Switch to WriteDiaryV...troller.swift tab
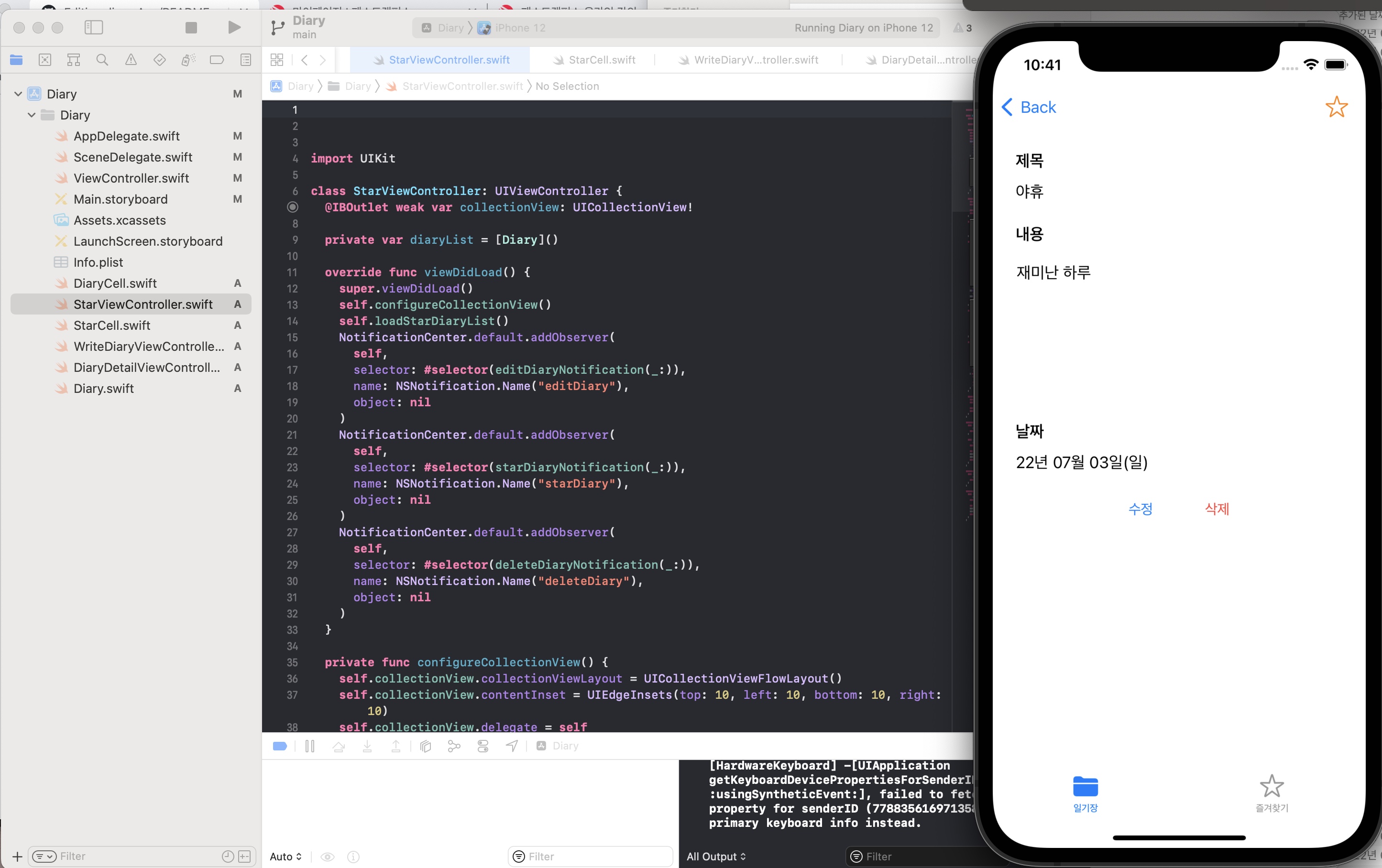This screenshot has width=1382, height=868. point(748,60)
